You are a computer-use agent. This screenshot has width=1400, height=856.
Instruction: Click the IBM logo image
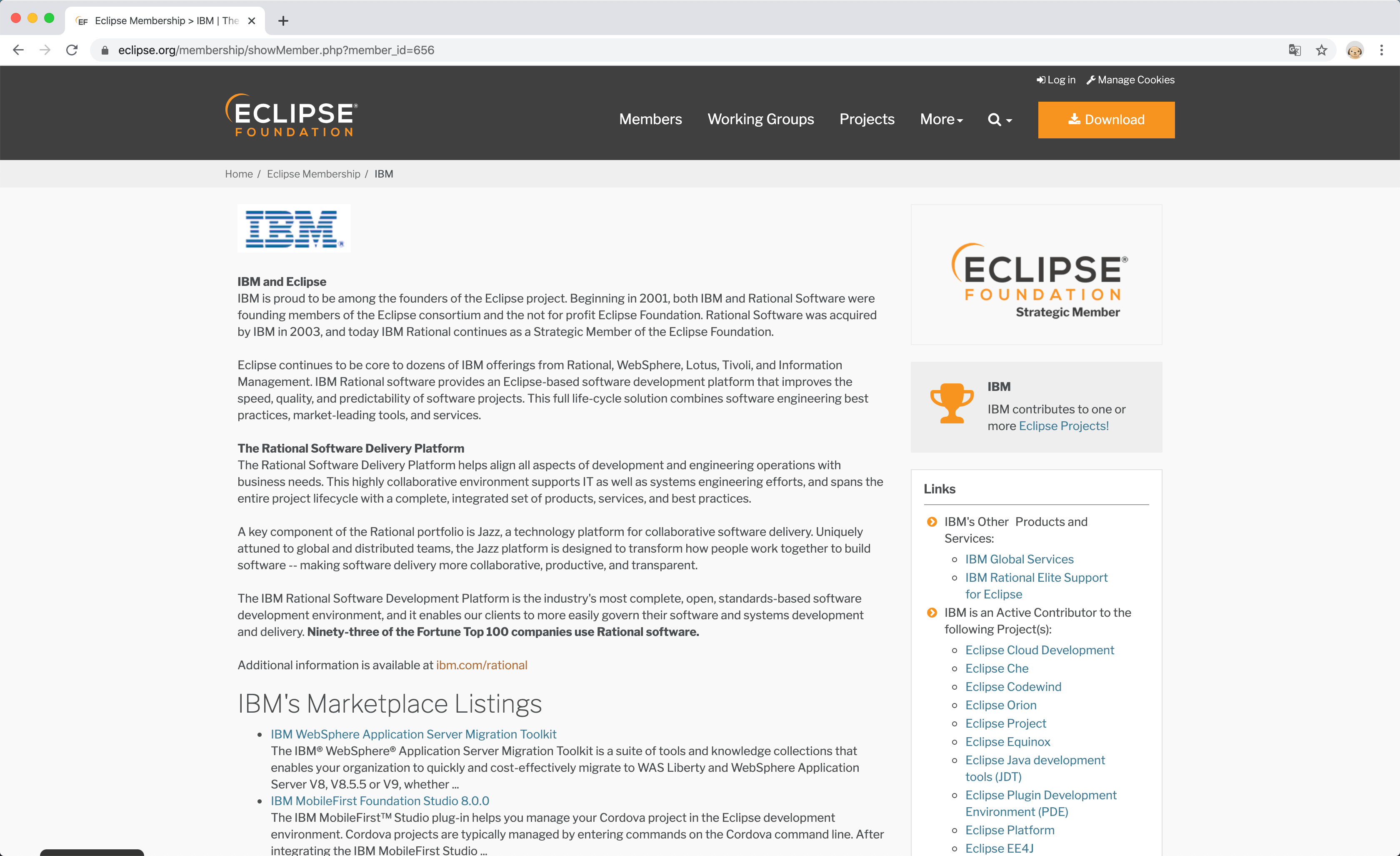(294, 228)
